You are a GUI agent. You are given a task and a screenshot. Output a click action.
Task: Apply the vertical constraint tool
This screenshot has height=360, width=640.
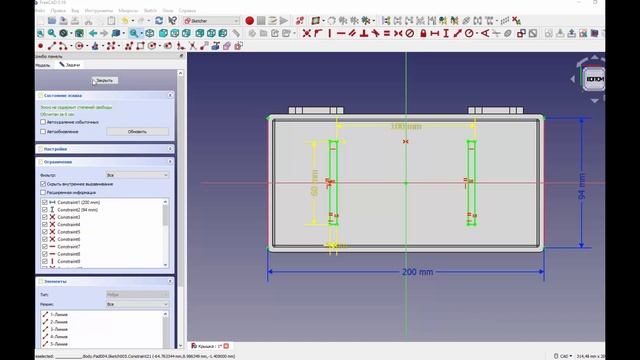(329, 33)
